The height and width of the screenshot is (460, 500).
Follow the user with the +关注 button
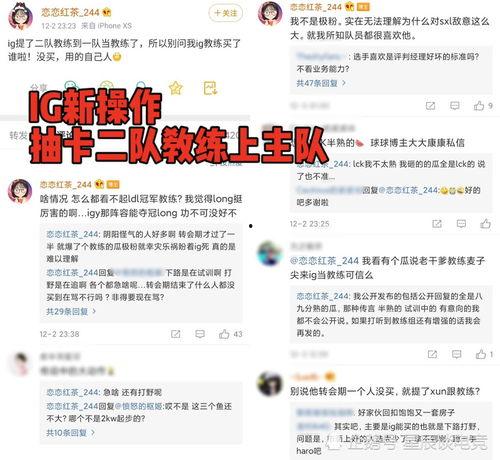(x=226, y=13)
